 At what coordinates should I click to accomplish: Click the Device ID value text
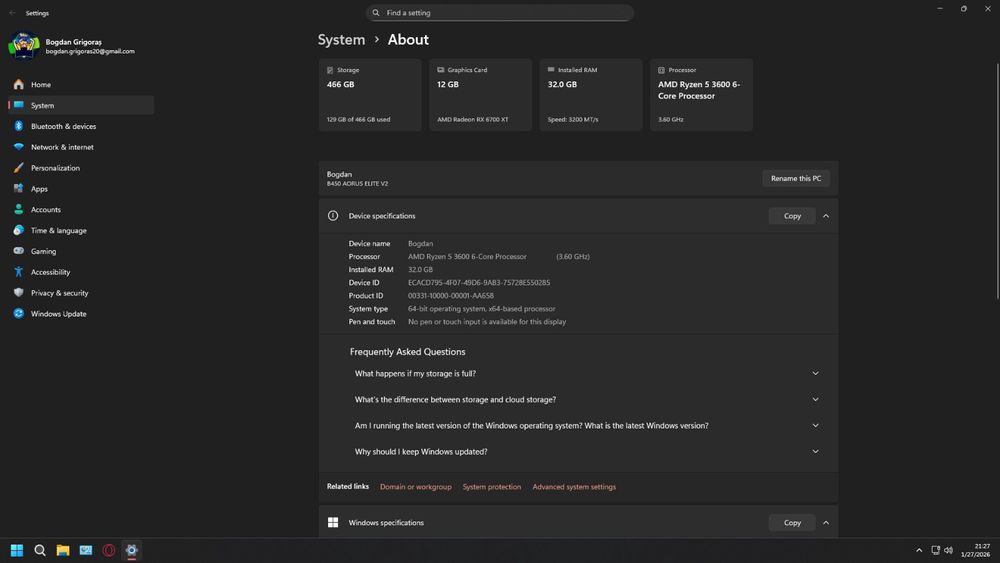479,282
